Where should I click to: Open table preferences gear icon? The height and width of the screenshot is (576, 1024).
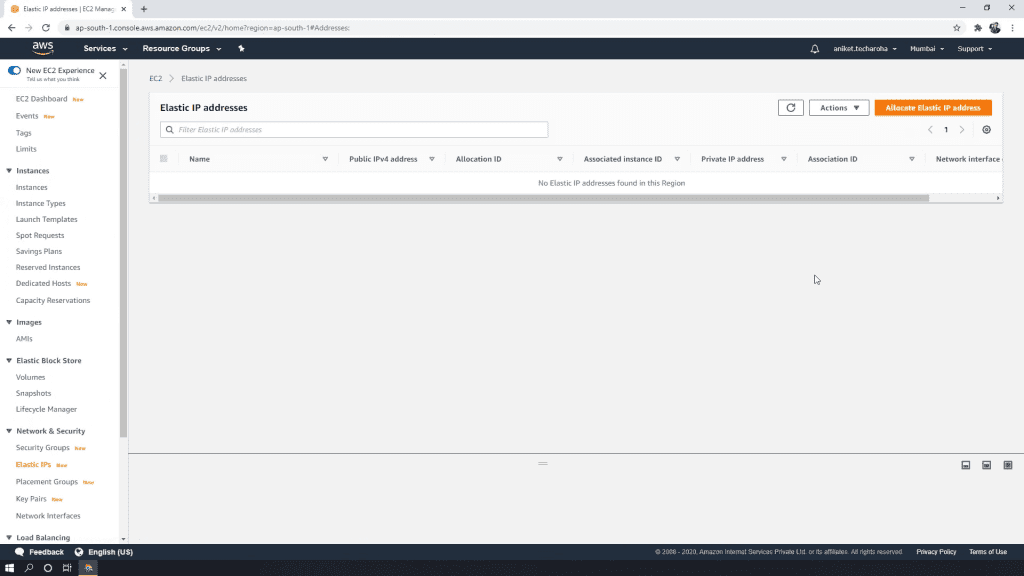[x=986, y=129]
